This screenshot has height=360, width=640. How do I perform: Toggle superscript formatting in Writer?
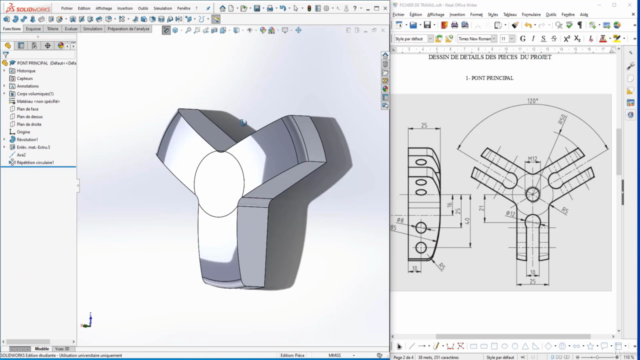pos(567,39)
